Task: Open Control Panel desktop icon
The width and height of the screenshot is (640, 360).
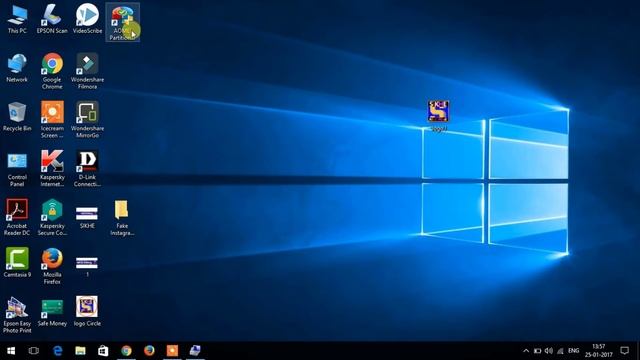Action: 17,169
